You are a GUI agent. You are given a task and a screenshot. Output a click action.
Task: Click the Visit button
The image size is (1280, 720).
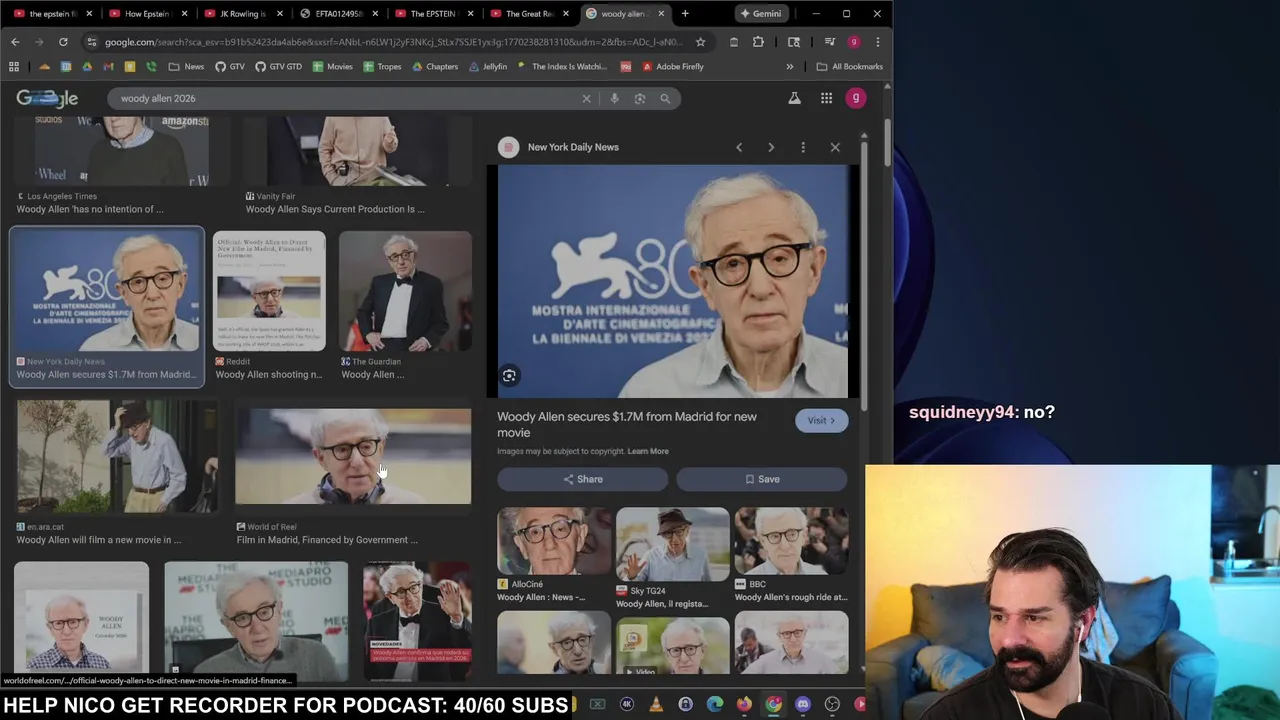point(821,420)
